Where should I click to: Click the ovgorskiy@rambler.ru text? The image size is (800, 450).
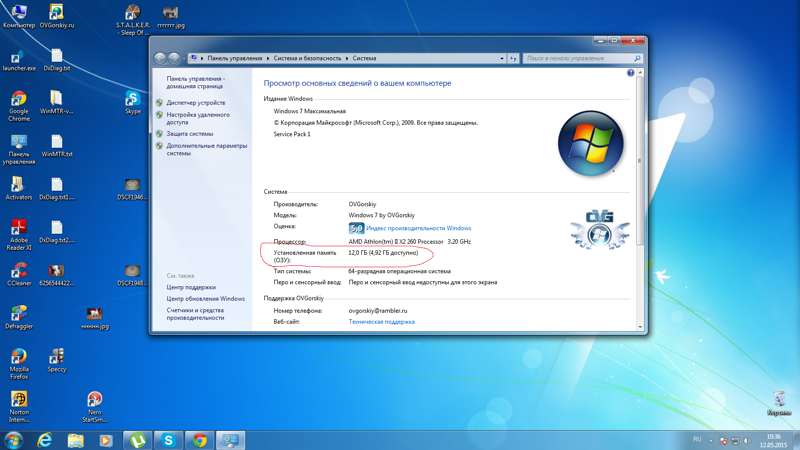click(x=378, y=311)
